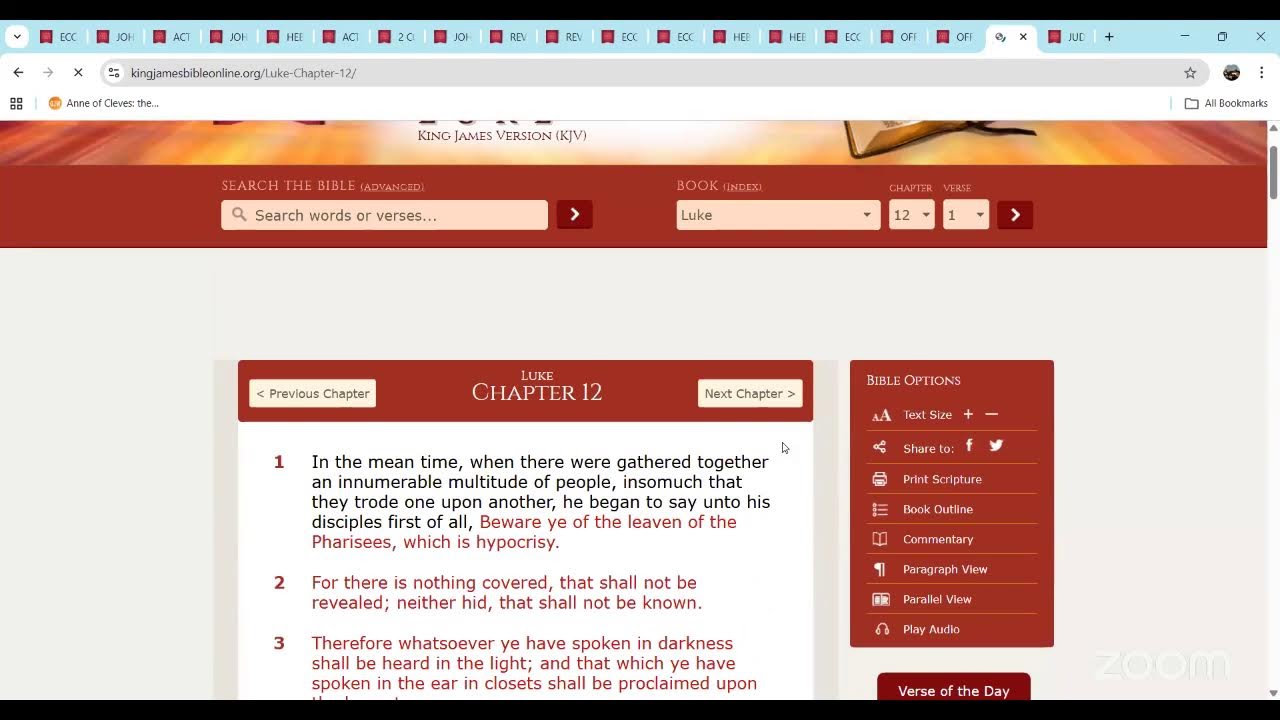Click the King James Version (KJV) subtitle
This screenshot has height=720, width=1280.
point(502,135)
